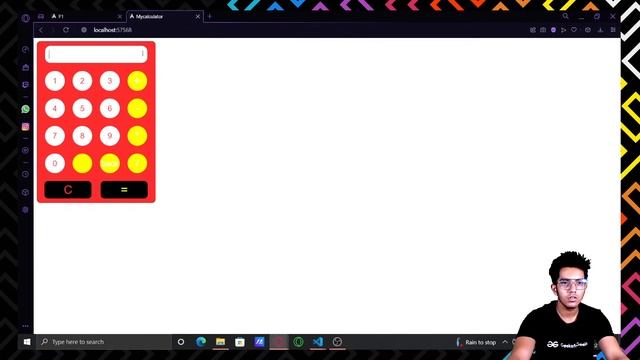Image resolution: width=640 pixels, height=360 pixels.
Task: Switch to Visual Studio Code in taskbar
Action: coord(318,342)
